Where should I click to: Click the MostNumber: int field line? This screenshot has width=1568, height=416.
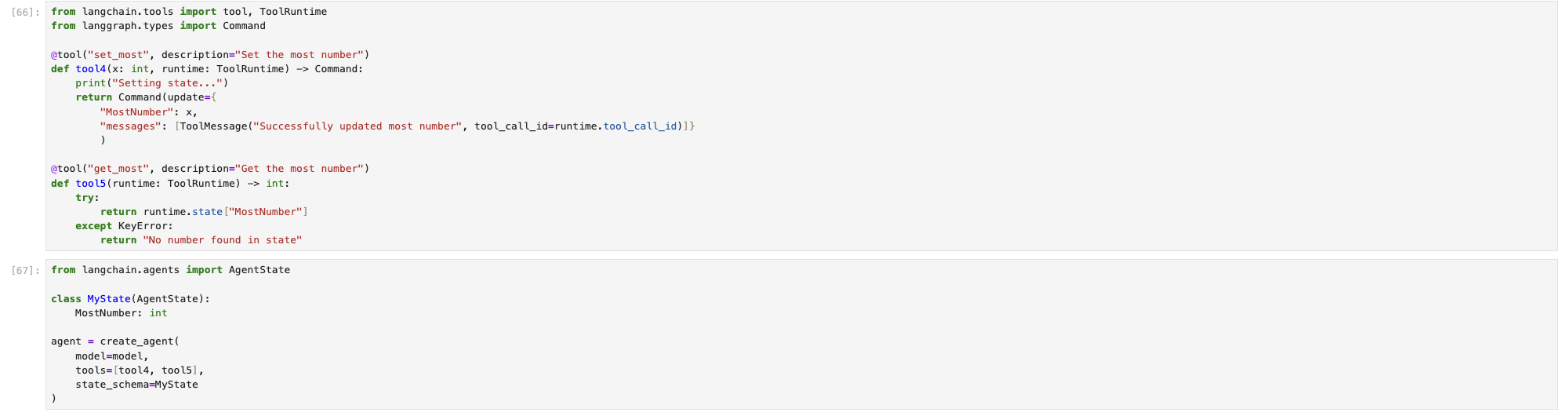tap(121, 313)
